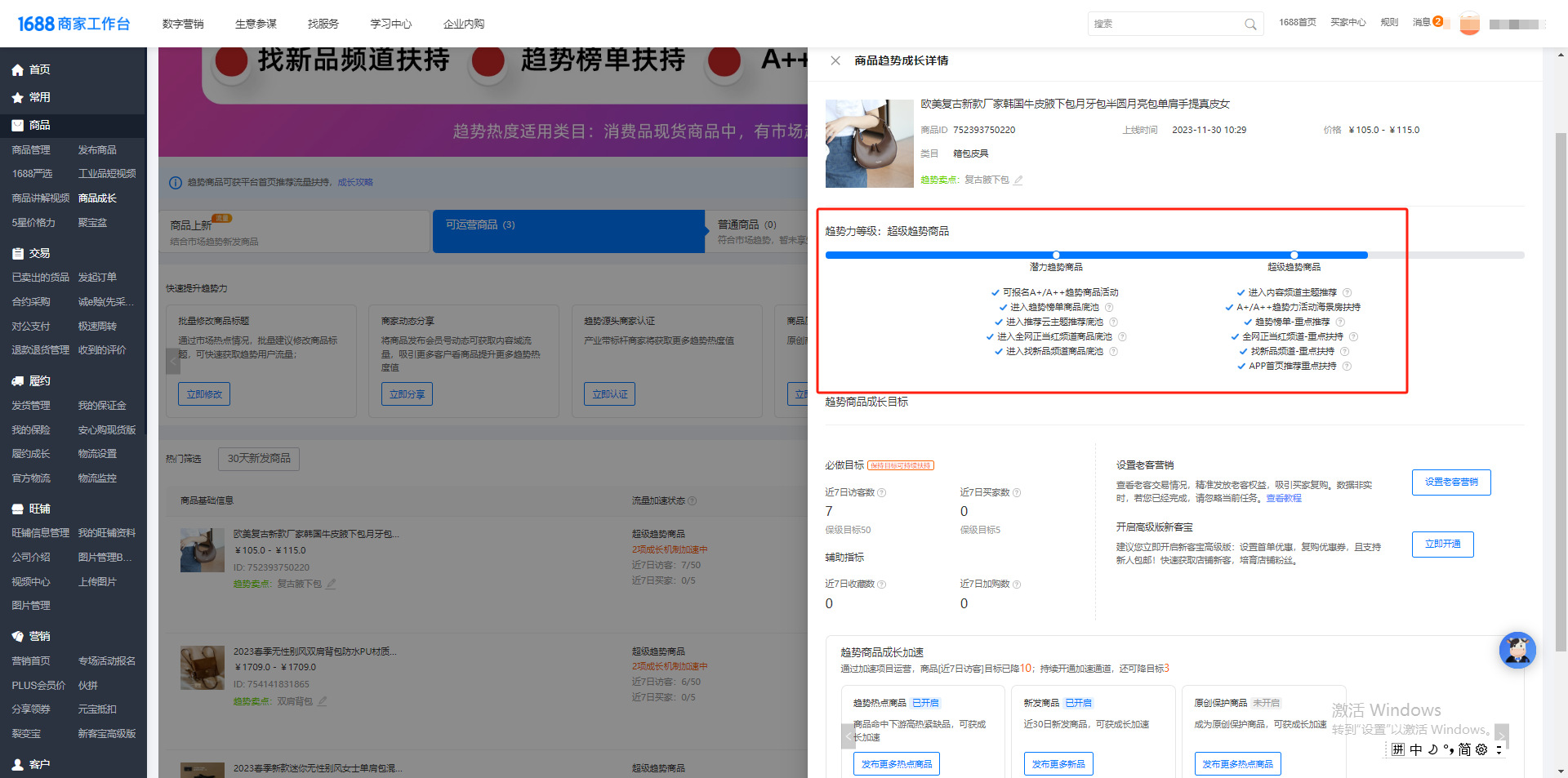Expand the 营销 sidebar section
This screenshot has width=1568, height=778.
pyautogui.click(x=39, y=637)
